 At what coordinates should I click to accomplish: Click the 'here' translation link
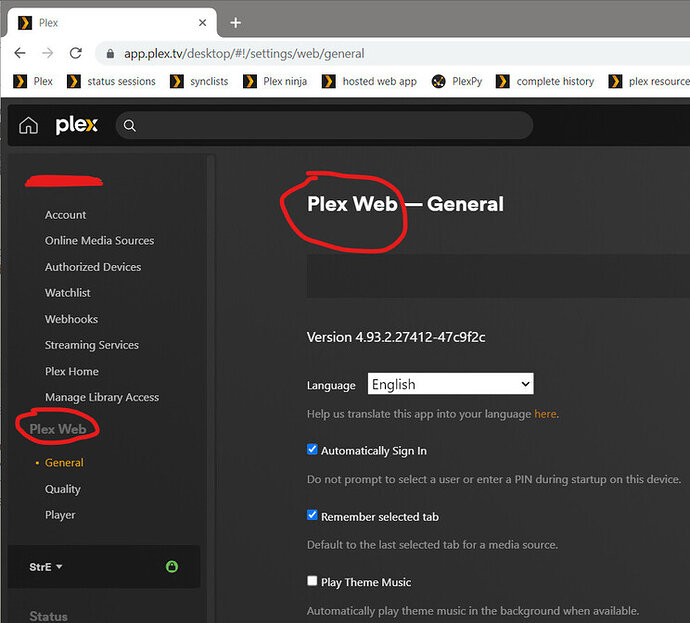coord(545,414)
